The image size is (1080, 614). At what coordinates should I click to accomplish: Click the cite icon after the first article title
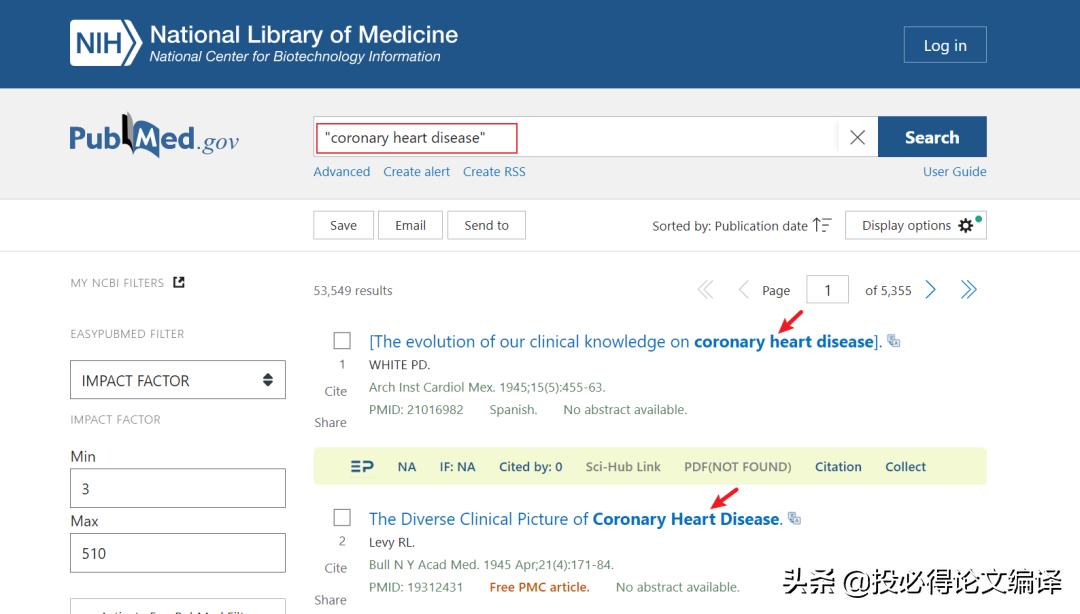point(893,340)
